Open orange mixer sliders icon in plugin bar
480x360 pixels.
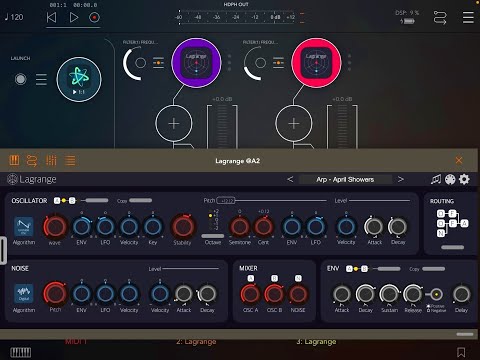click(x=51, y=161)
